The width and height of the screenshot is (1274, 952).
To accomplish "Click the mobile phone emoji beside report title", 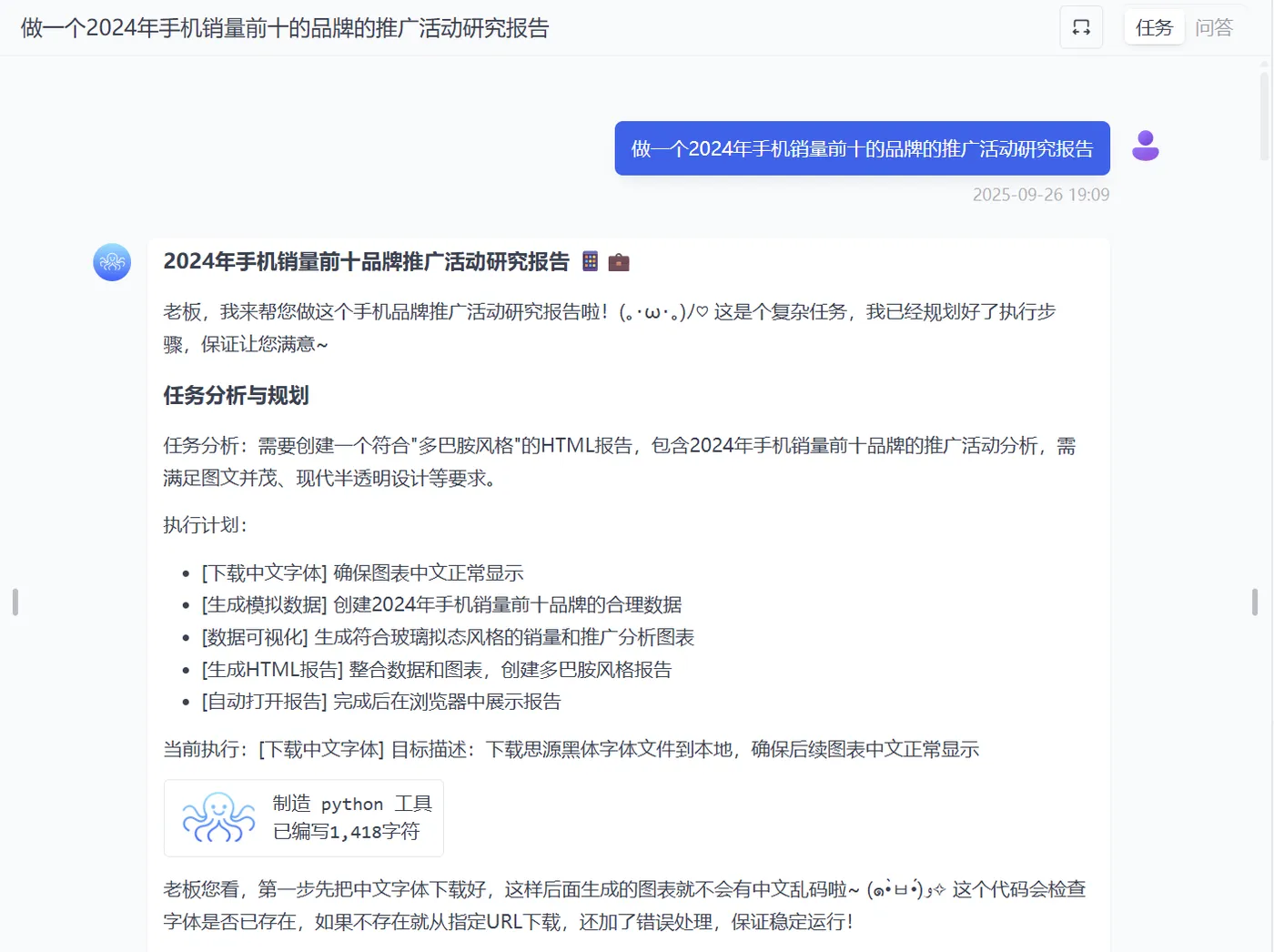I will [589, 262].
